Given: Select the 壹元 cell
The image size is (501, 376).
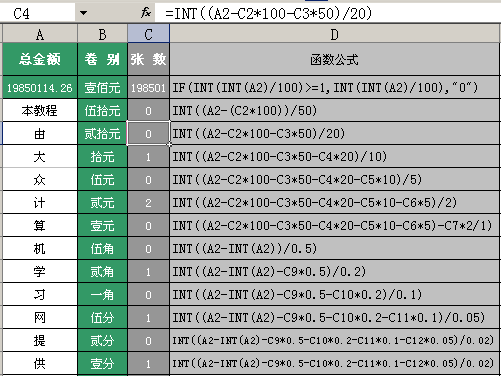Looking at the screenshot, I should pos(102,225).
